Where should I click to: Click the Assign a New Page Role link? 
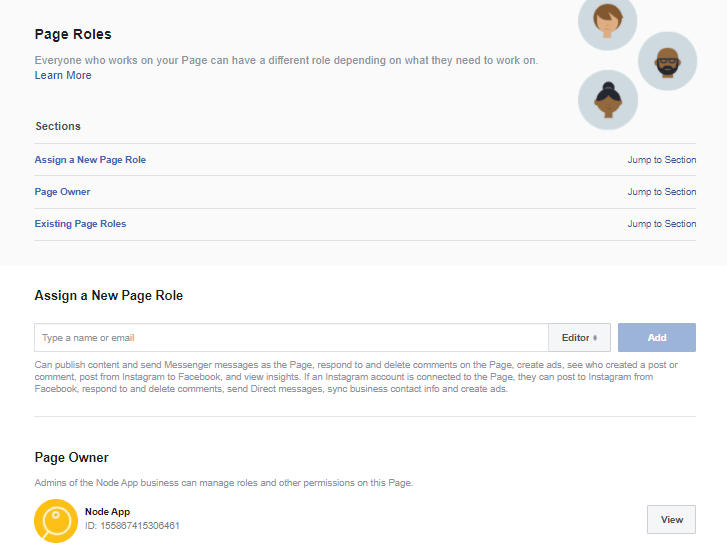pos(90,159)
